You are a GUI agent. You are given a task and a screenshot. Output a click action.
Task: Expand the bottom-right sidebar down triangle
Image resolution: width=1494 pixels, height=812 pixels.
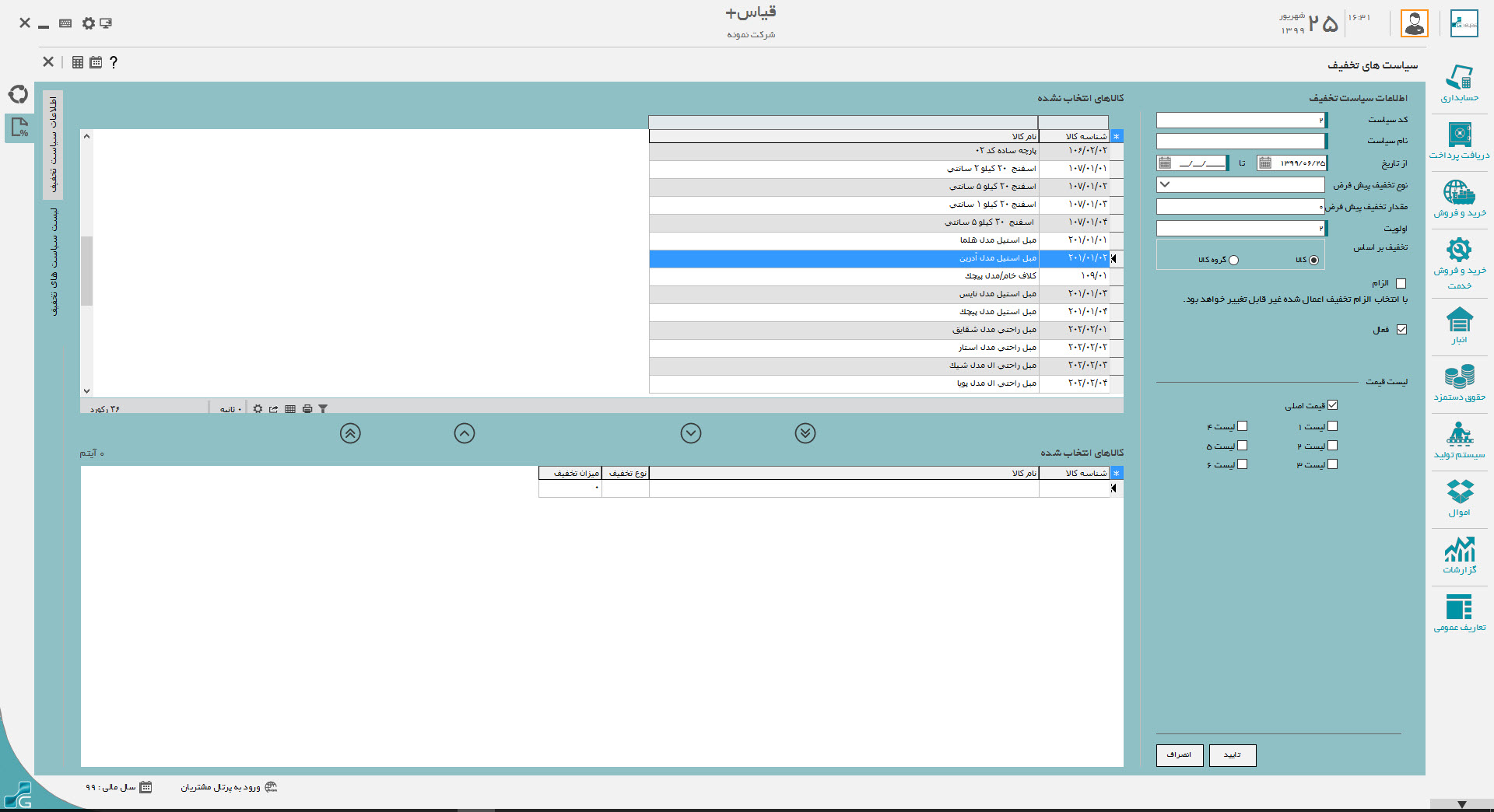[x=1462, y=805]
